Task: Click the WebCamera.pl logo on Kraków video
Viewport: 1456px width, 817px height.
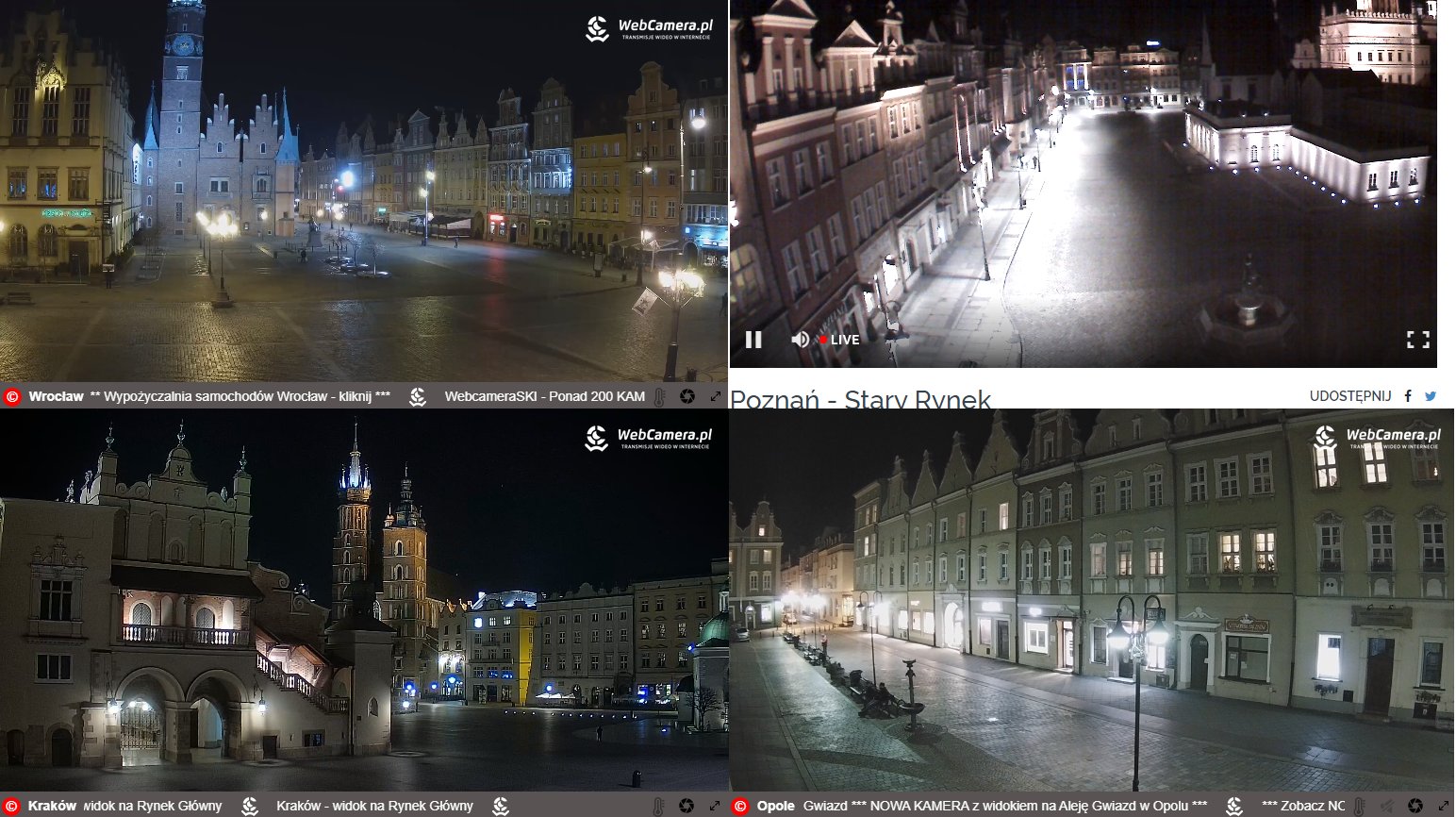Action: pyautogui.click(x=649, y=439)
